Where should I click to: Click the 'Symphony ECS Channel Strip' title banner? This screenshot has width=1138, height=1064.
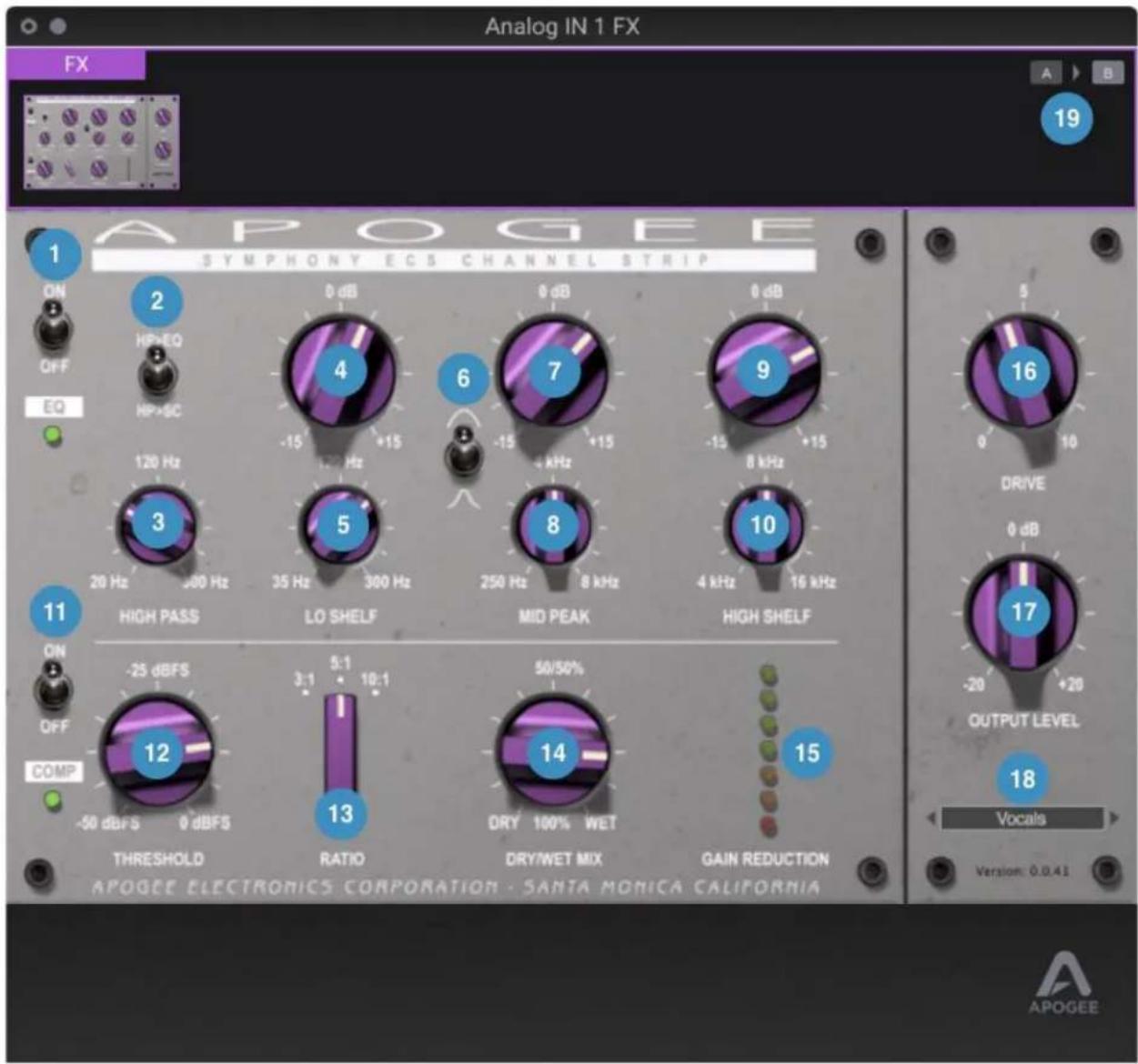click(454, 260)
